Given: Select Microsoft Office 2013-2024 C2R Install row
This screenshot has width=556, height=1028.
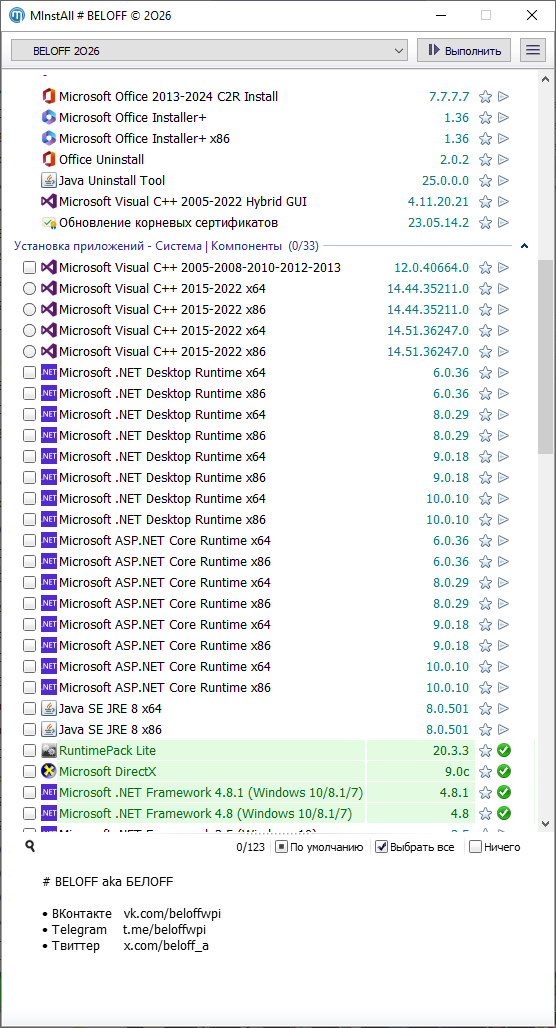Looking at the screenshot, I should click(x=169, y=97).
